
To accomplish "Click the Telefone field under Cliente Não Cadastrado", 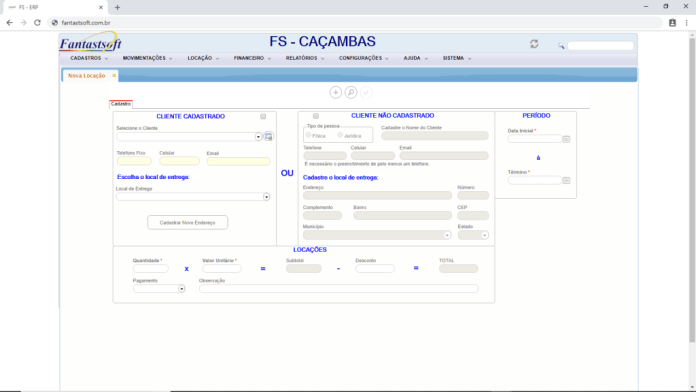I will [x=325, y=156].
